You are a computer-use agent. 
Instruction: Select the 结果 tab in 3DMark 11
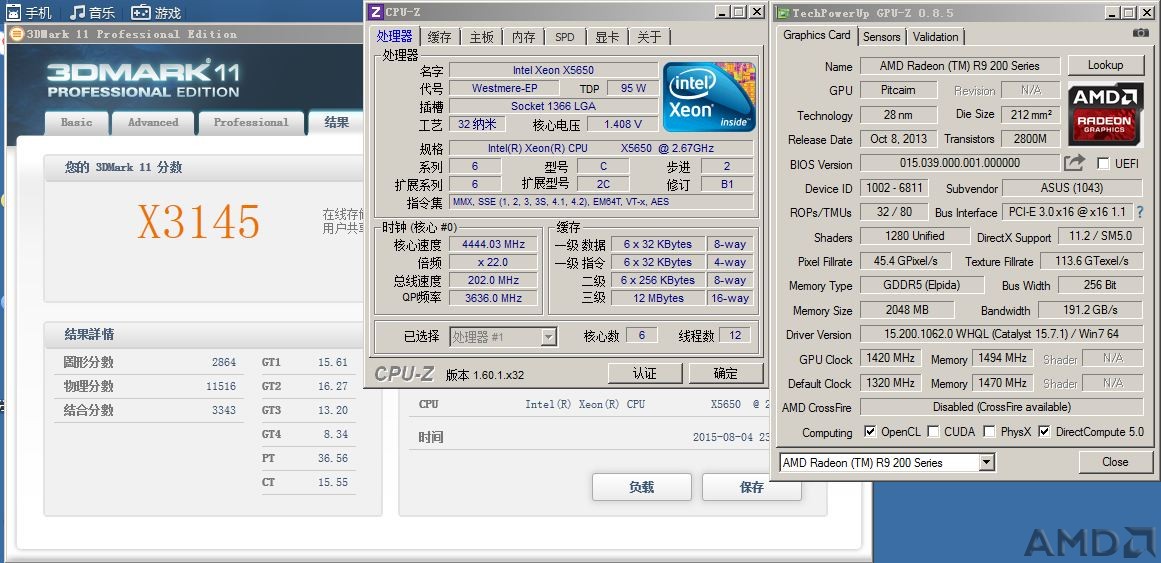coord(336,122)
